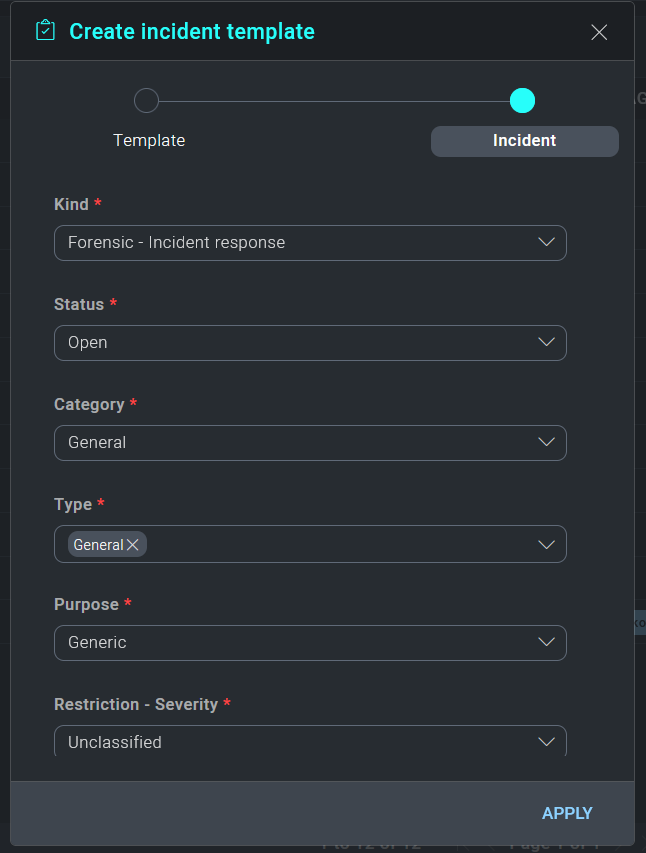Click the chevron on the Status dropdown
This screenshot has width=646, height=853.
pos(546,342)
